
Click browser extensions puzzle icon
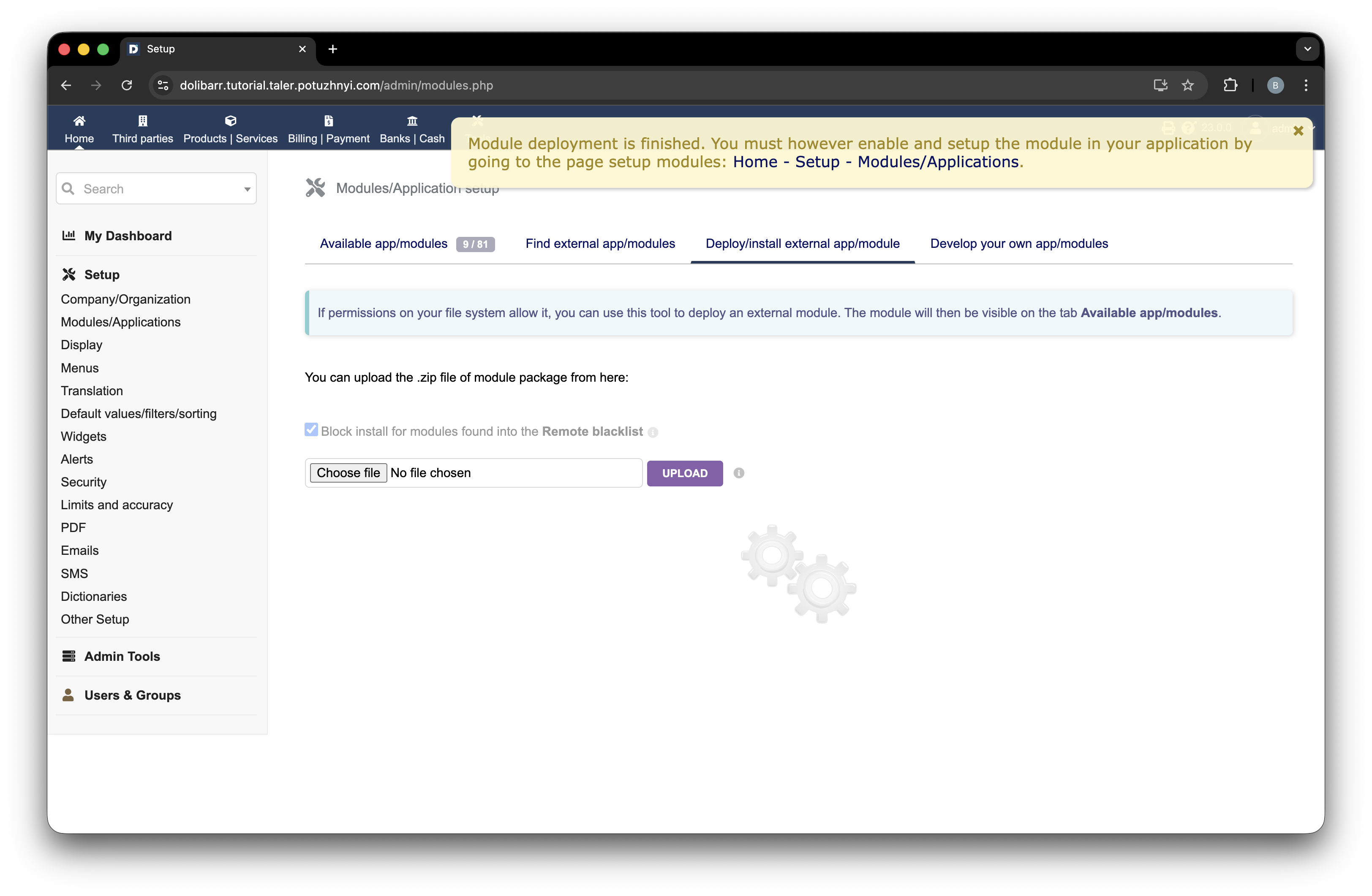(1230, 85)
